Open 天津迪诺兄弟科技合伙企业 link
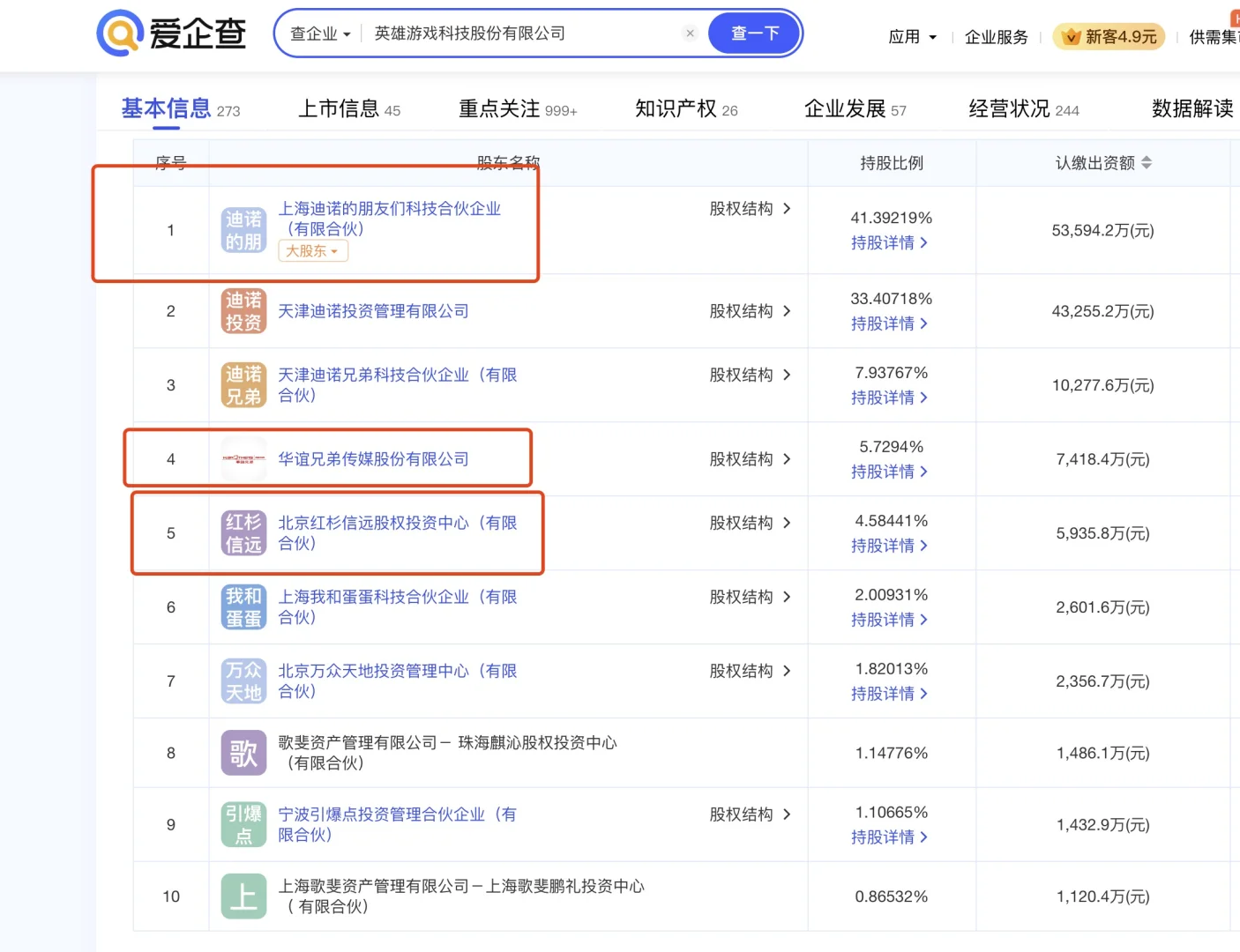This screenshot has height=952, width=1240. click(398, 385)
